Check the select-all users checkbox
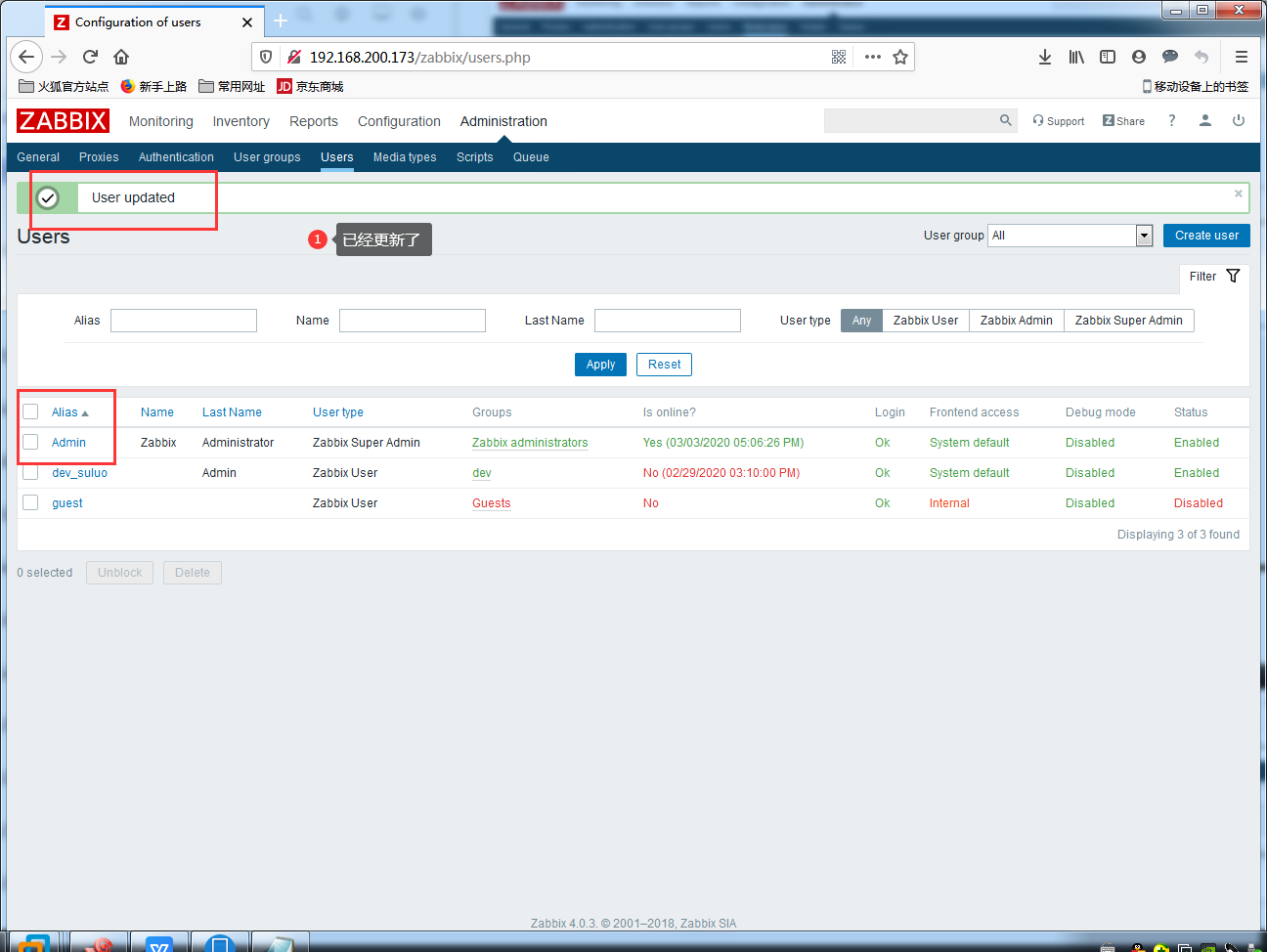Image resolution: width=1267 pixels, height=952 pixels. click(x=30, y=411)
